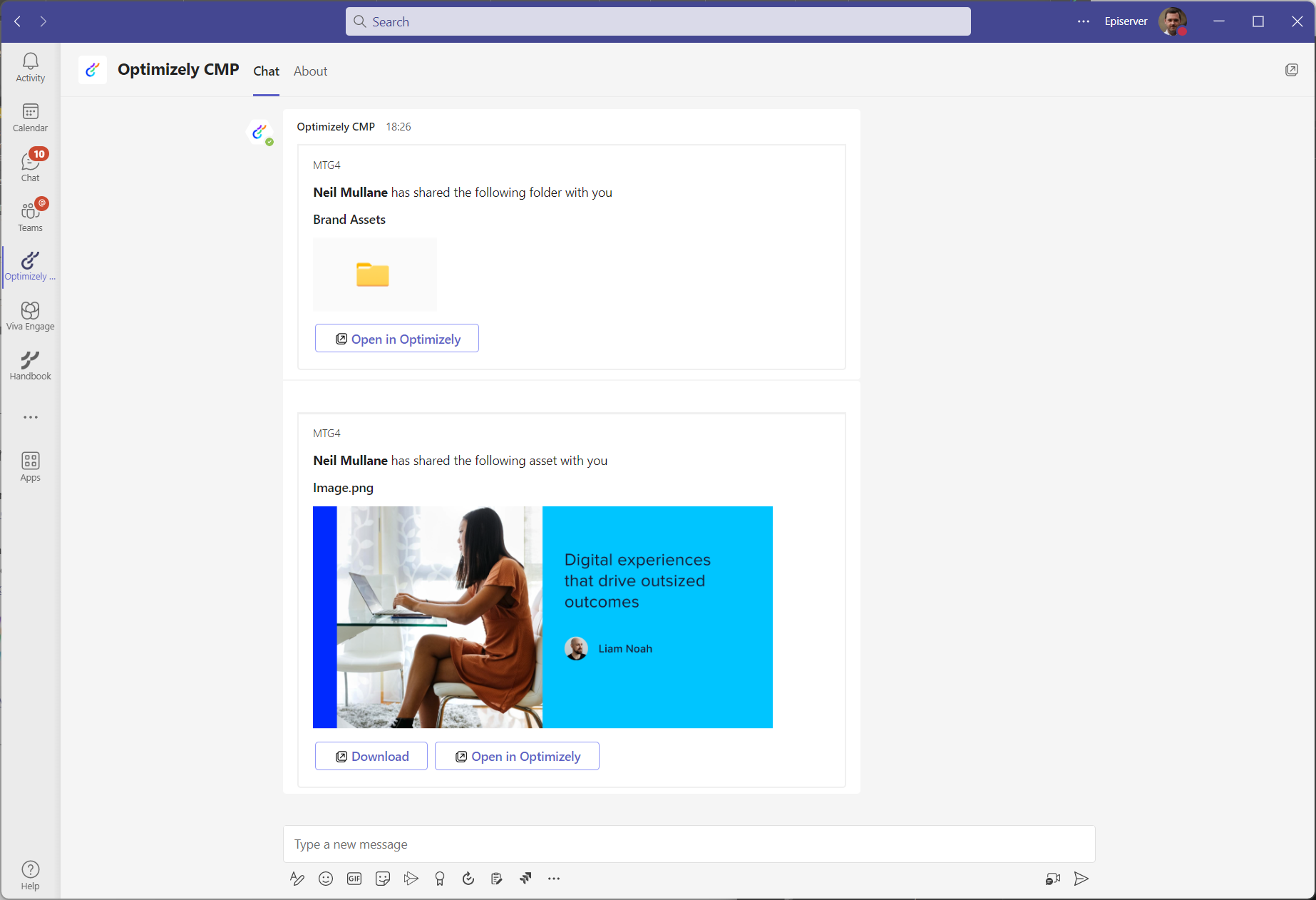Switch to the About tab
This screenshot has width=1316, height=900.
[x=310, y=71]
